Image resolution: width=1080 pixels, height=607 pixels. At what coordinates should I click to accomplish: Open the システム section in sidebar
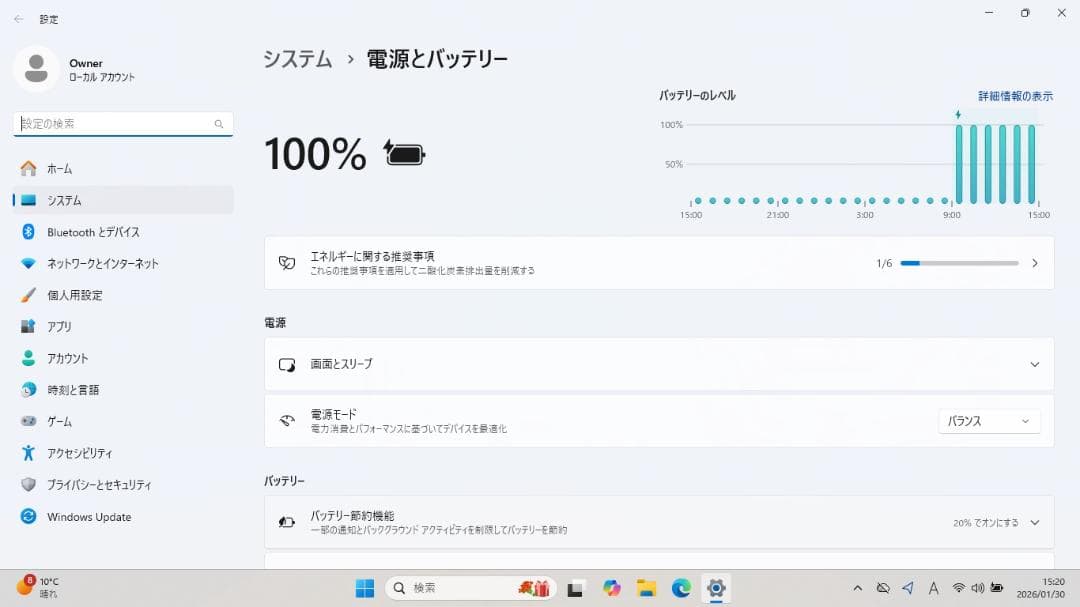pyautogui.click(x=60, y=200)
